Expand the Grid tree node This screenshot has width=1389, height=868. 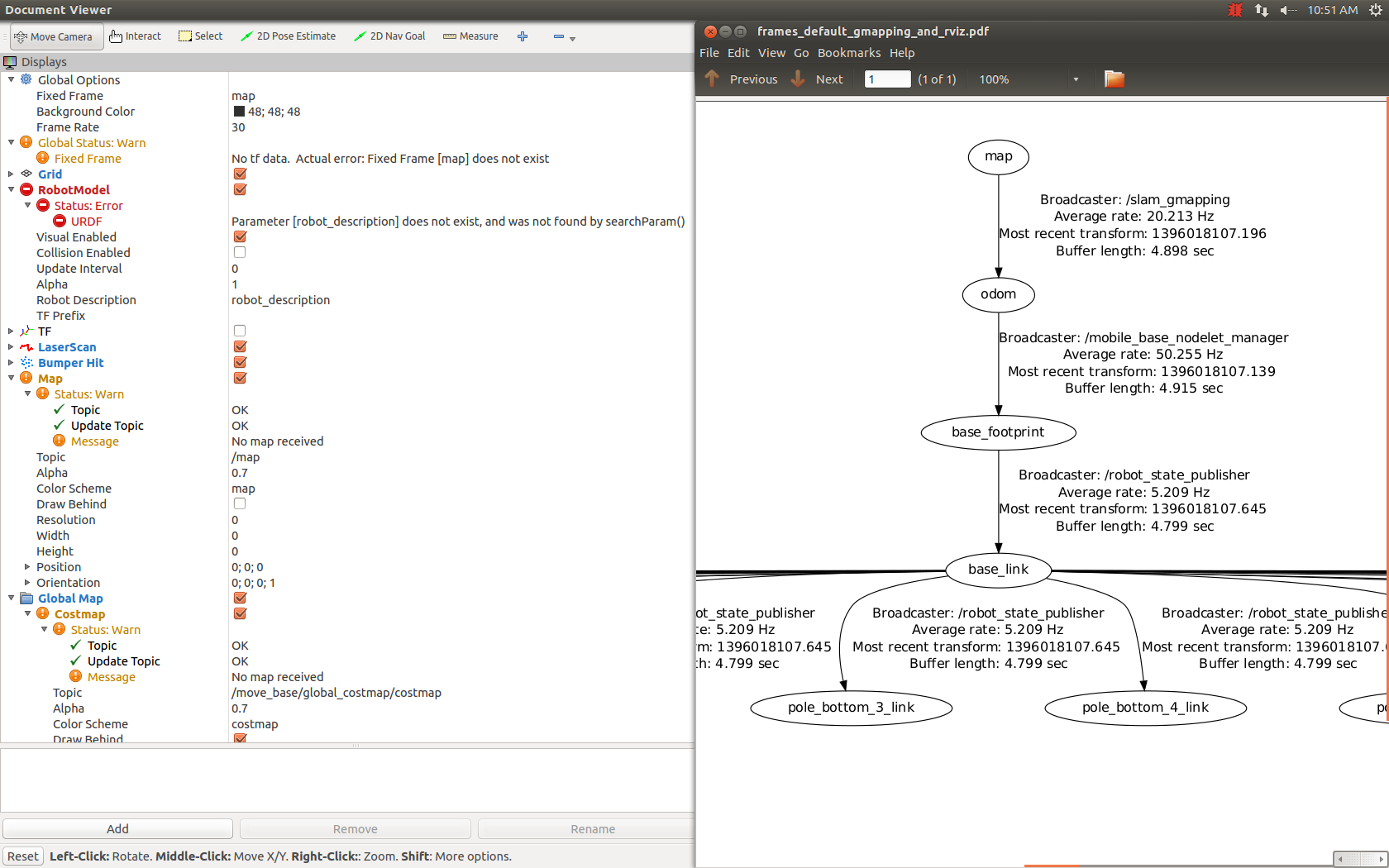(11, 174)
